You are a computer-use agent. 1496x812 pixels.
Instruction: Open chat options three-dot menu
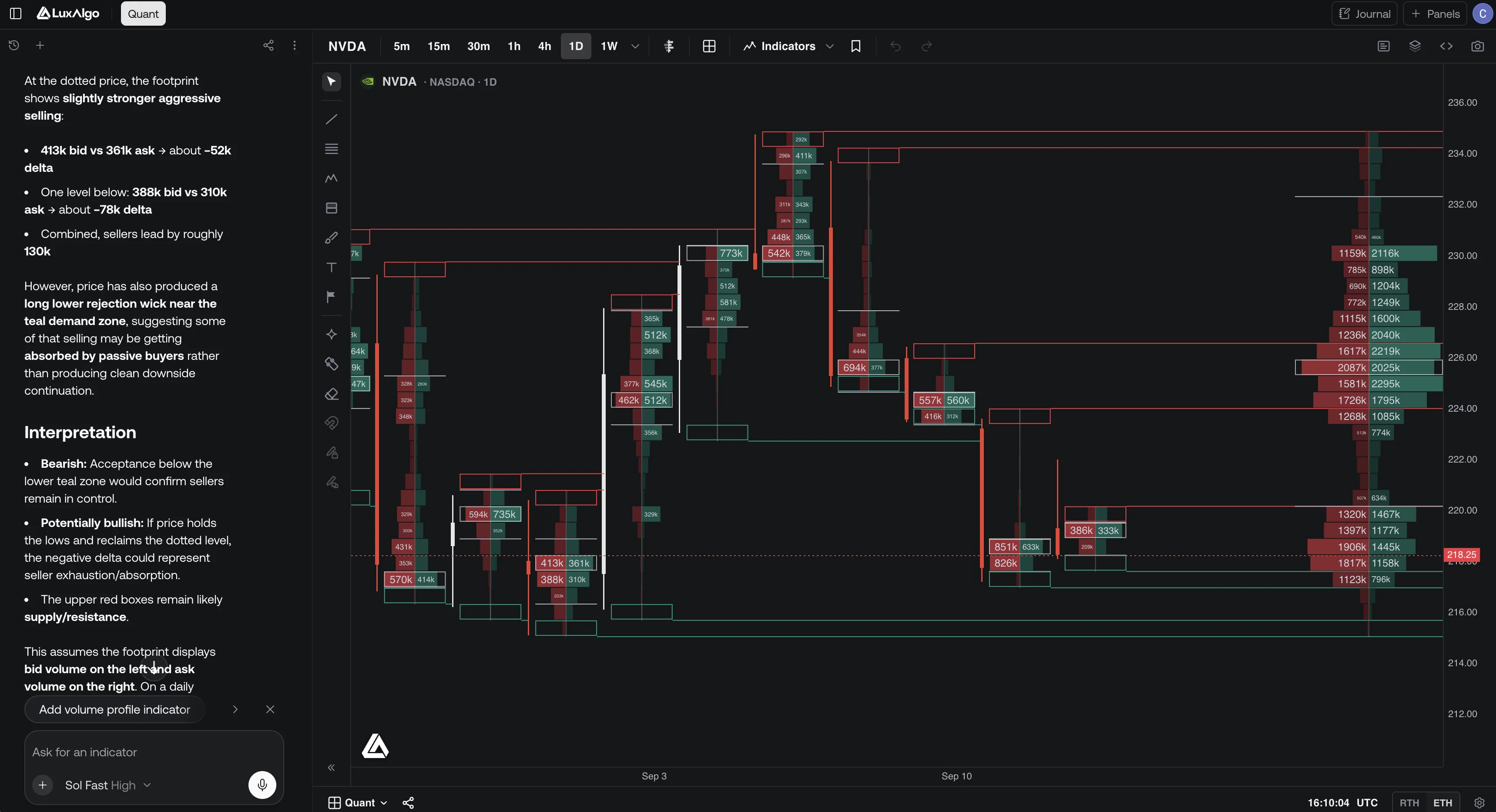(x=295, y=45)
